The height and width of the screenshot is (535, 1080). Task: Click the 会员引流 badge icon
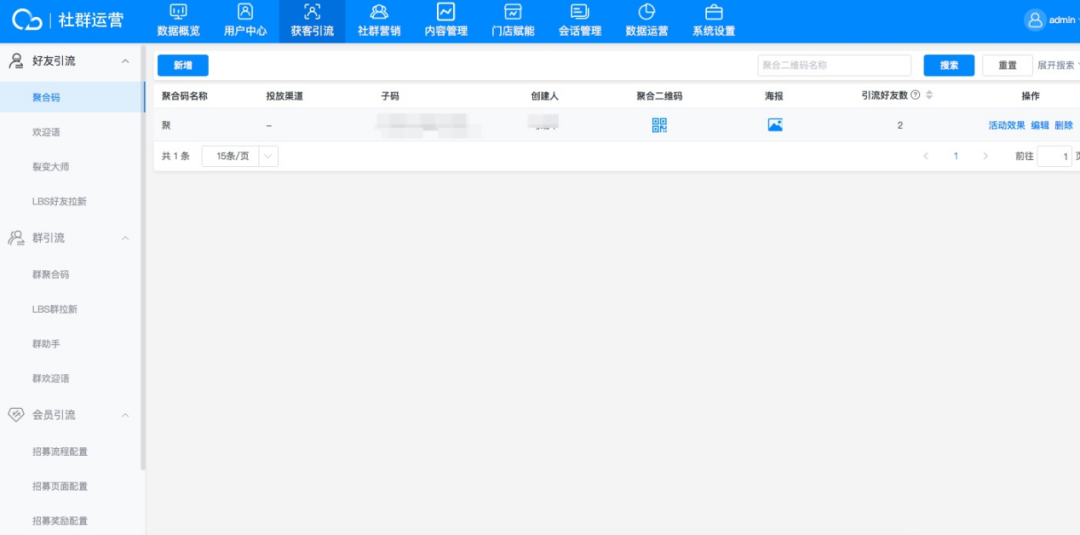click(16, 415)
